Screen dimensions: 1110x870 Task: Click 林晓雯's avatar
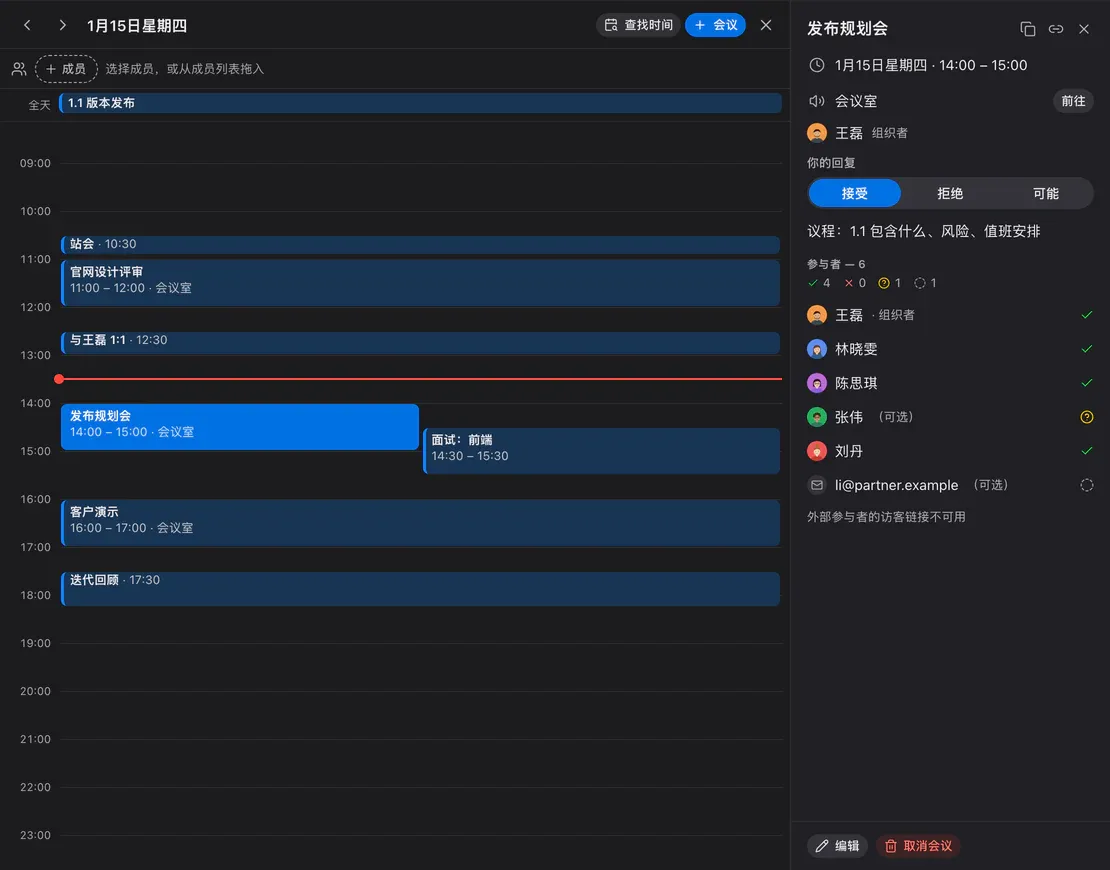coord(817,349)
